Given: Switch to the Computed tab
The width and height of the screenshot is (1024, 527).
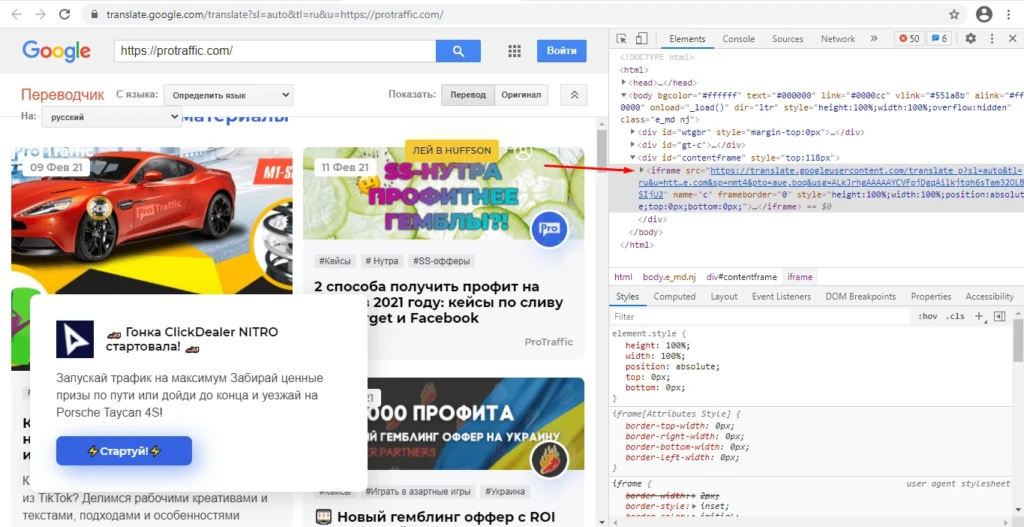Looking at the screenshot, I should (675, 296).
